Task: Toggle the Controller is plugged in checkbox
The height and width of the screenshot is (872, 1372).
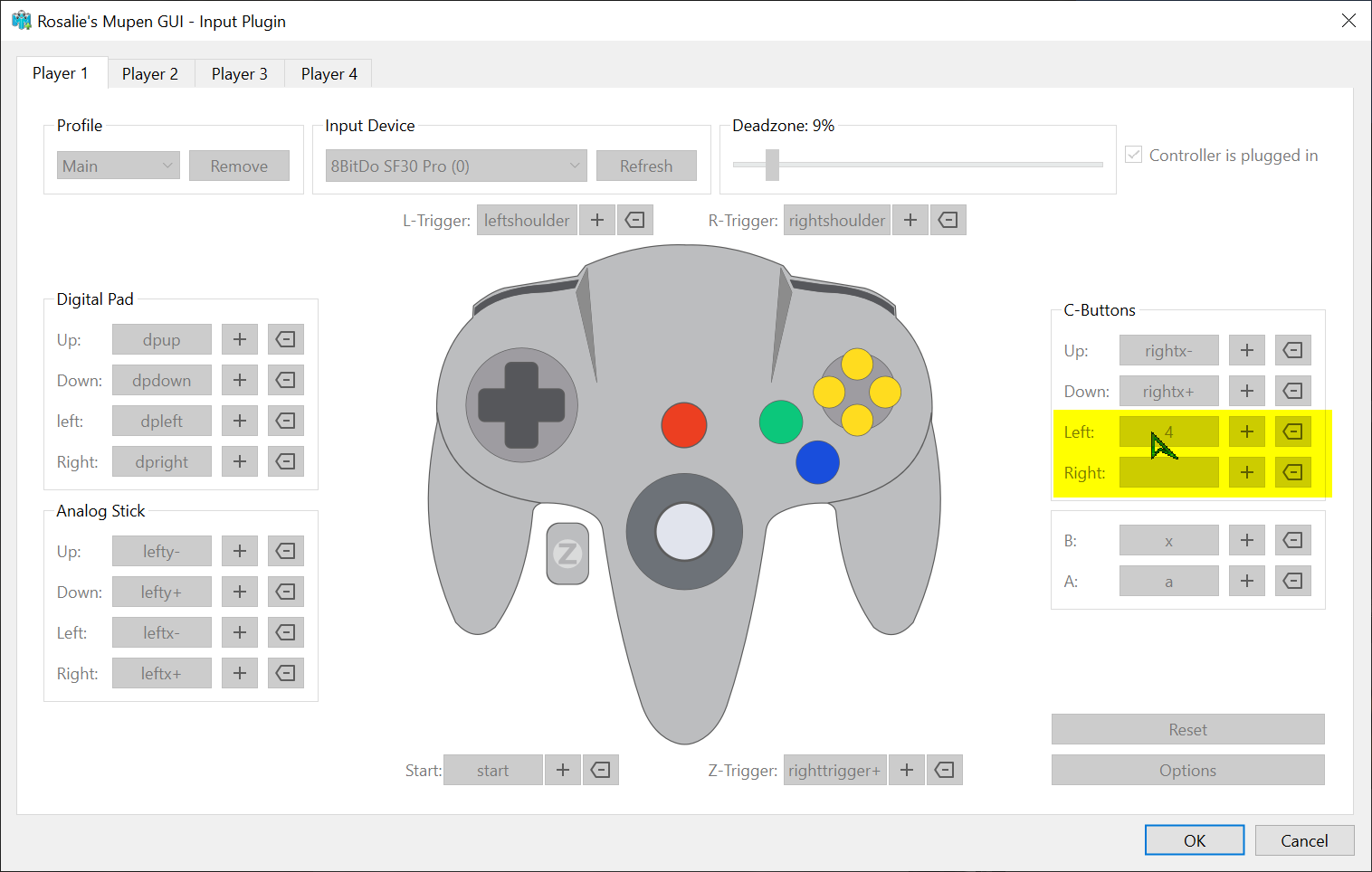Action: 1133,155
